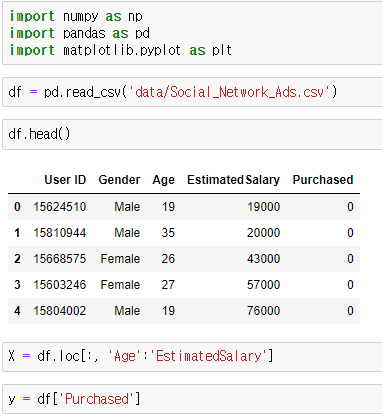Click Gender cell in row 15668575
382x417 pixels.
pyautogui.click(x=120, y=259)
